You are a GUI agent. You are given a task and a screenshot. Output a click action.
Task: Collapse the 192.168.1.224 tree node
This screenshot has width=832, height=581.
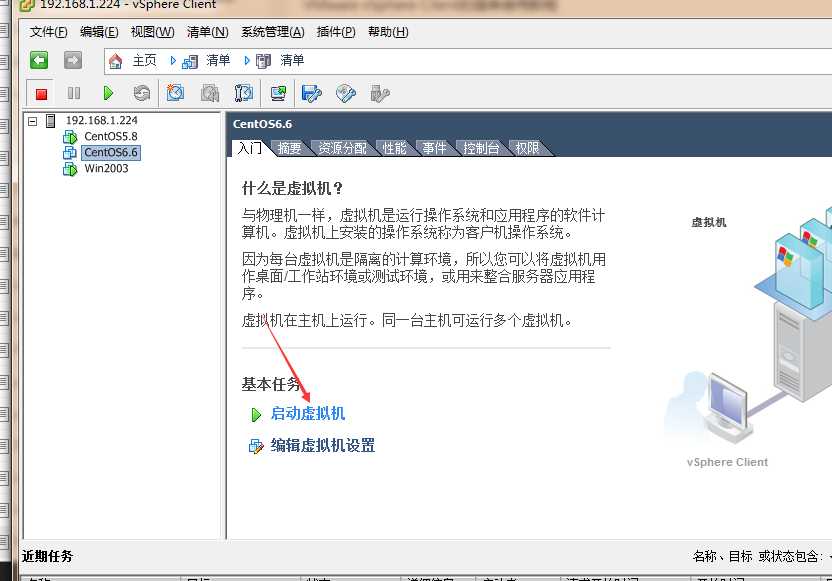33,121
